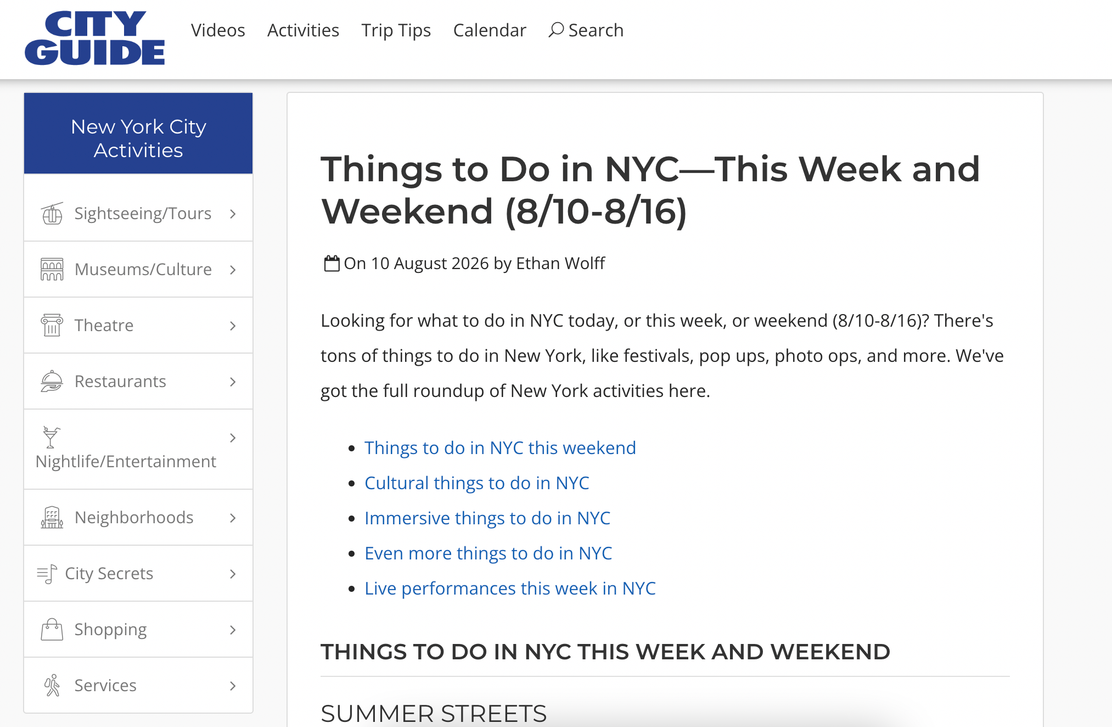1112x727 pixels.
Task: Select the City Secrets label
Action: [x=109, y=574]
